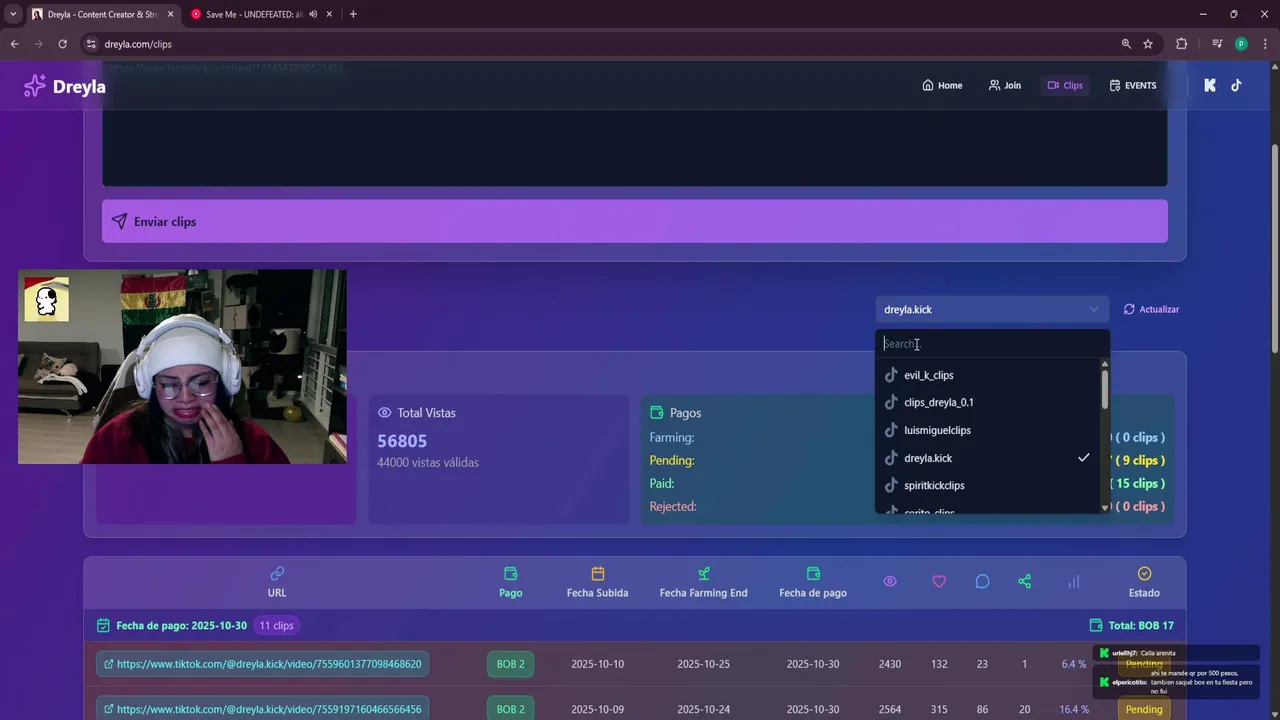Select spiritkickclips from the account list
The image size is (1280, 720).
[987, 485]
